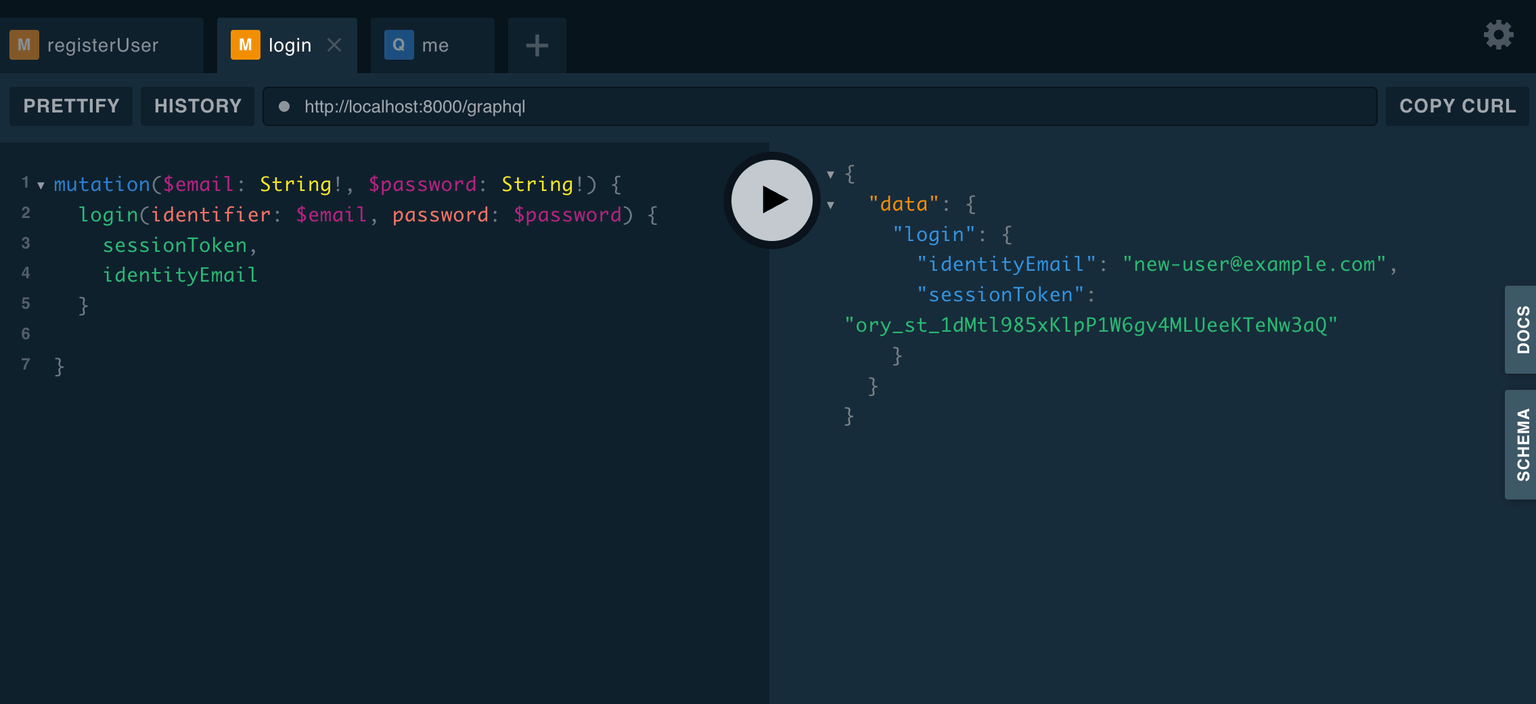Close the login tab

(334, 44)
